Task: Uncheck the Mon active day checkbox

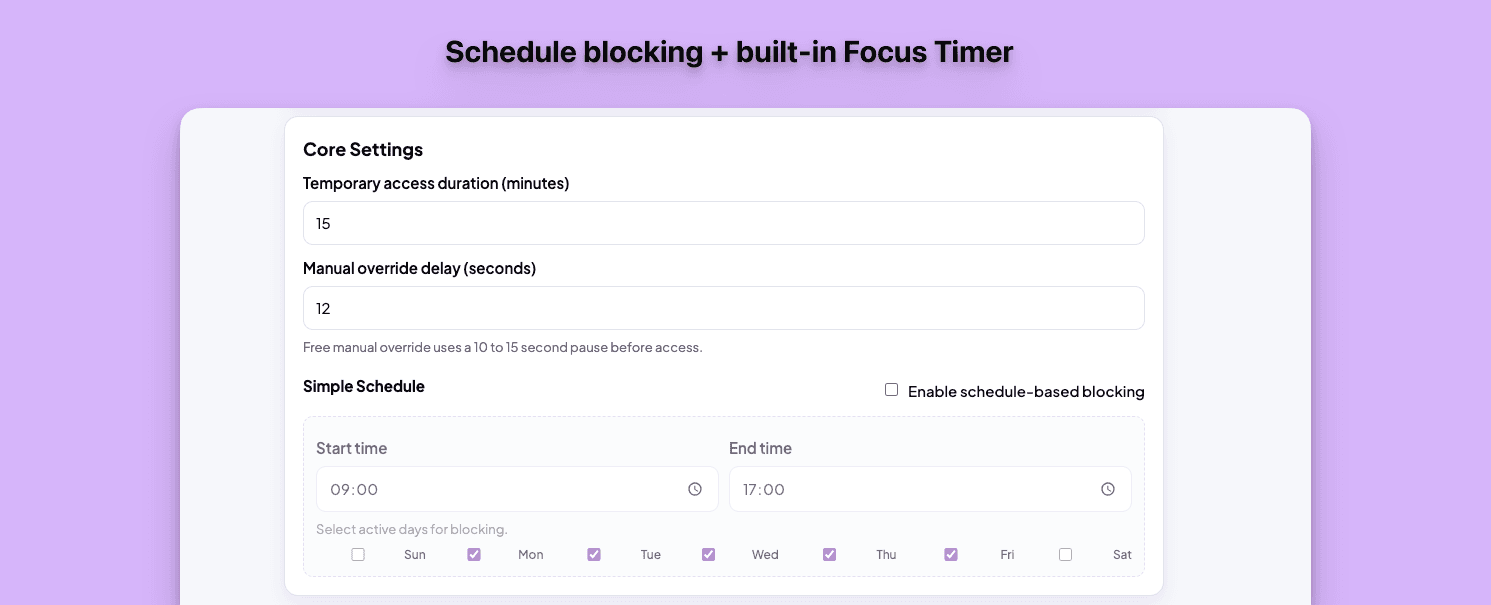Action: coord(473,554)
